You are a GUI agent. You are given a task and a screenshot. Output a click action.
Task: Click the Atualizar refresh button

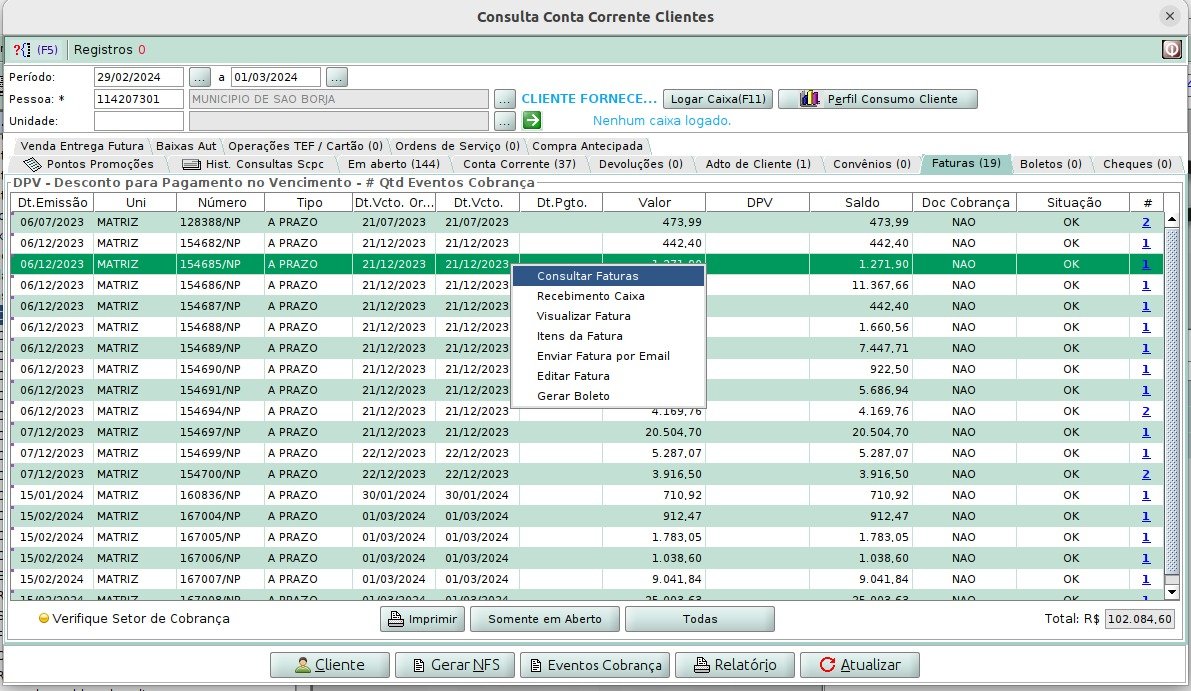(x=860, y=665)
